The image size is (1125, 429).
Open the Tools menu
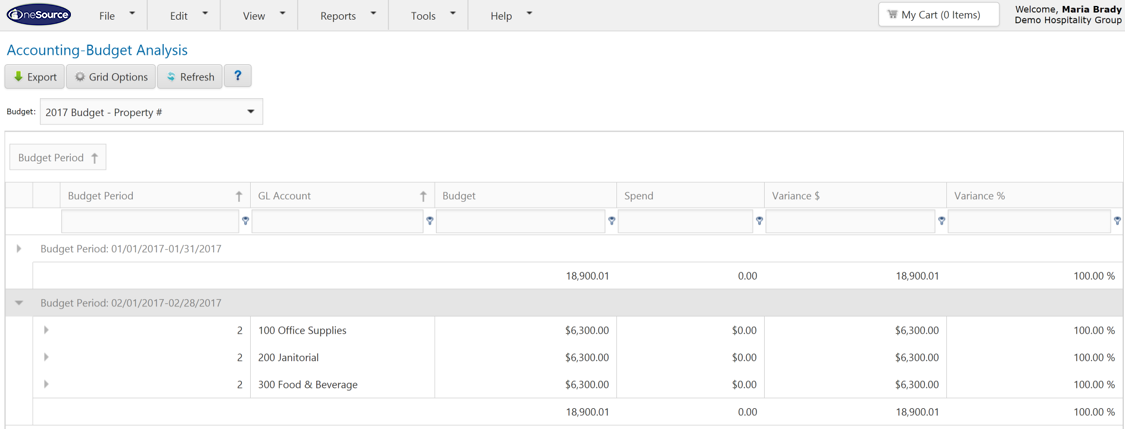click(x=432, y=15)
